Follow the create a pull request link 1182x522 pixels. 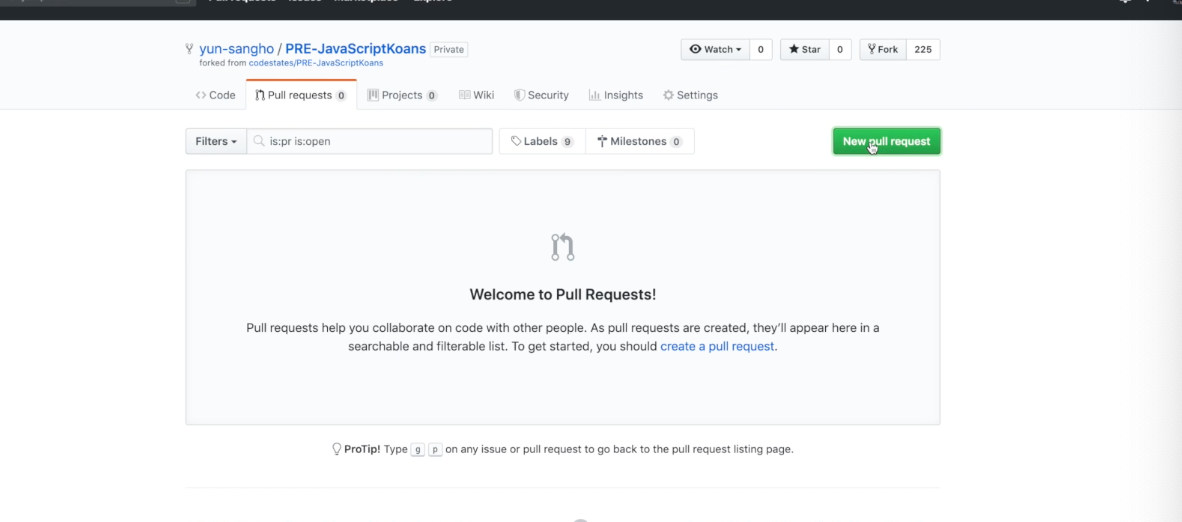[x=717, y=347]
